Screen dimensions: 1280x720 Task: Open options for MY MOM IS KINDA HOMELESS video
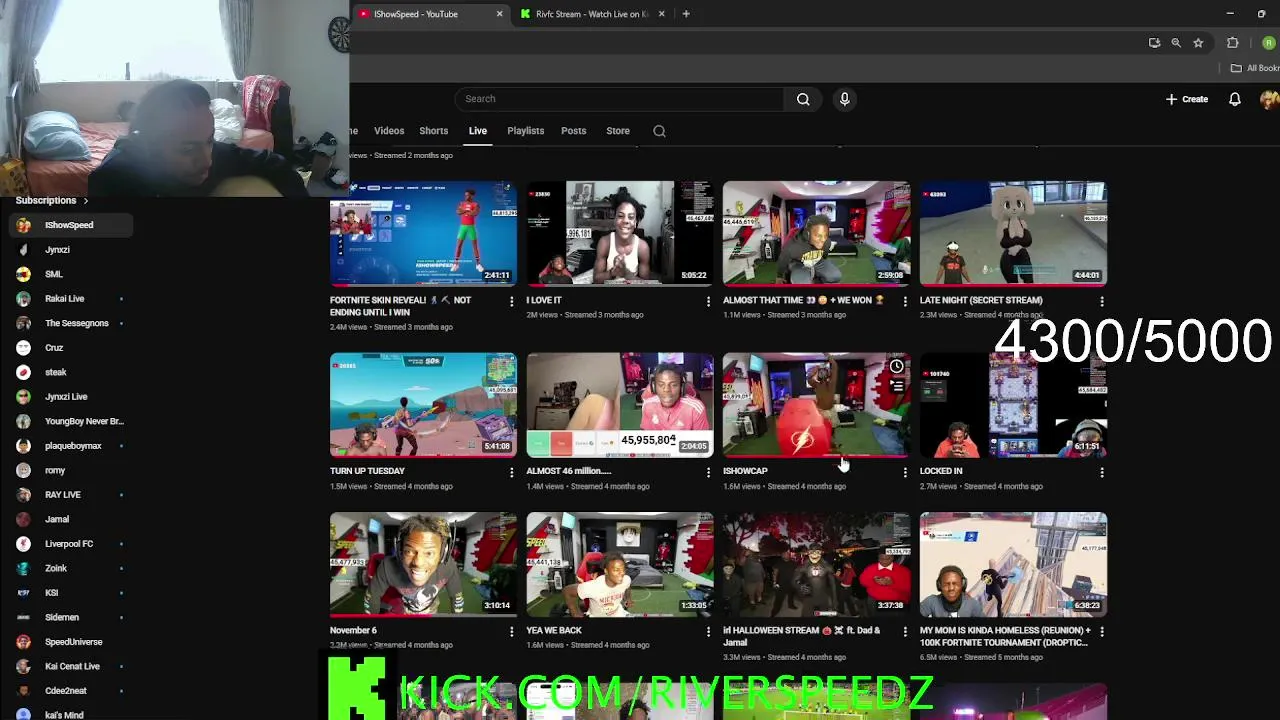1102,632
